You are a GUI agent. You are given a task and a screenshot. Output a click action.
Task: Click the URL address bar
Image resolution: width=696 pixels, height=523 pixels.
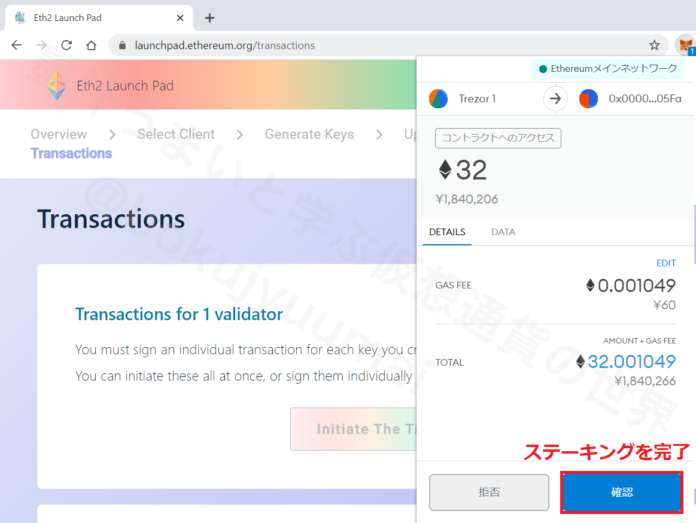pos(380,45)
